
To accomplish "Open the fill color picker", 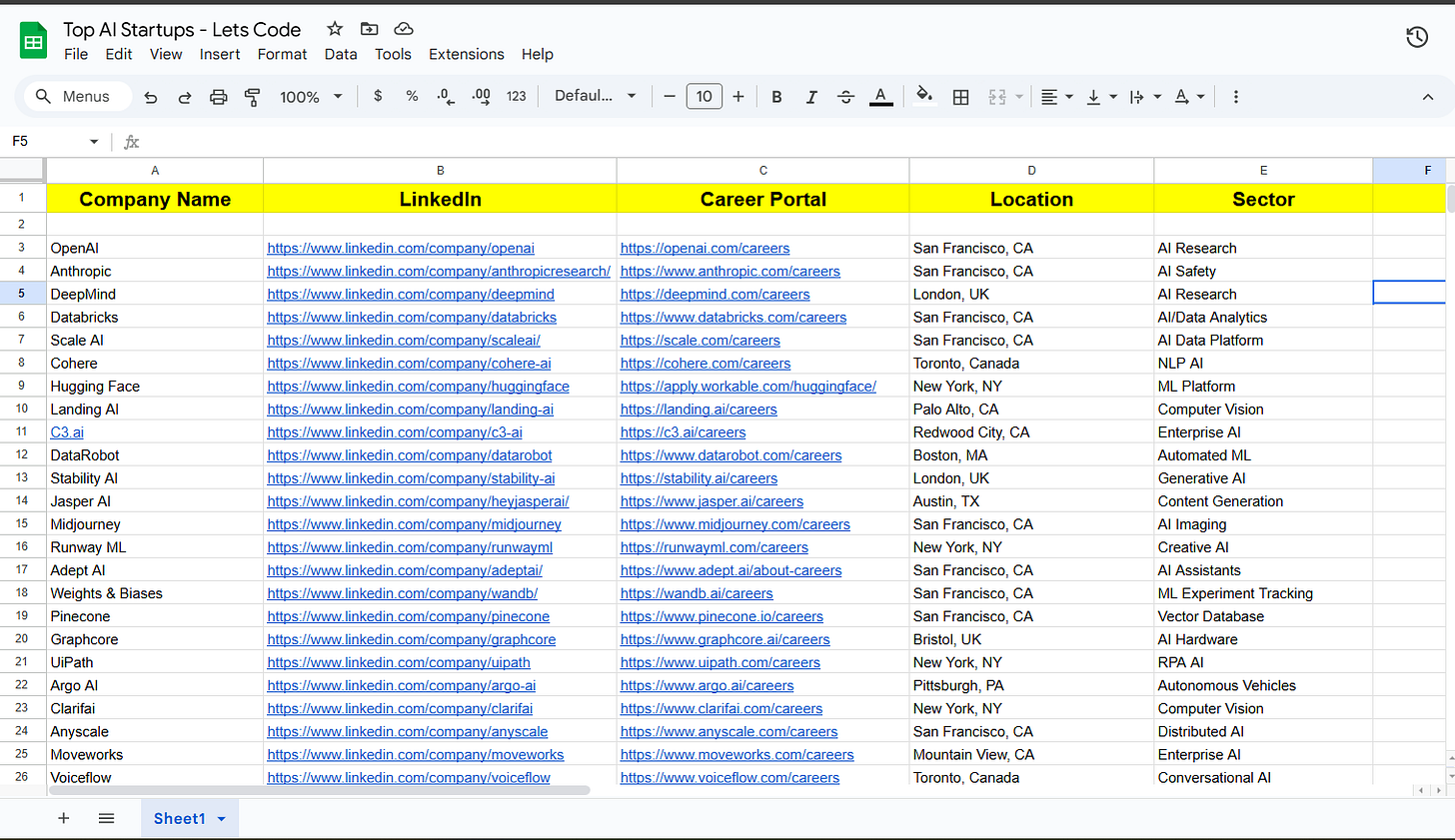I will click(925, 96).
